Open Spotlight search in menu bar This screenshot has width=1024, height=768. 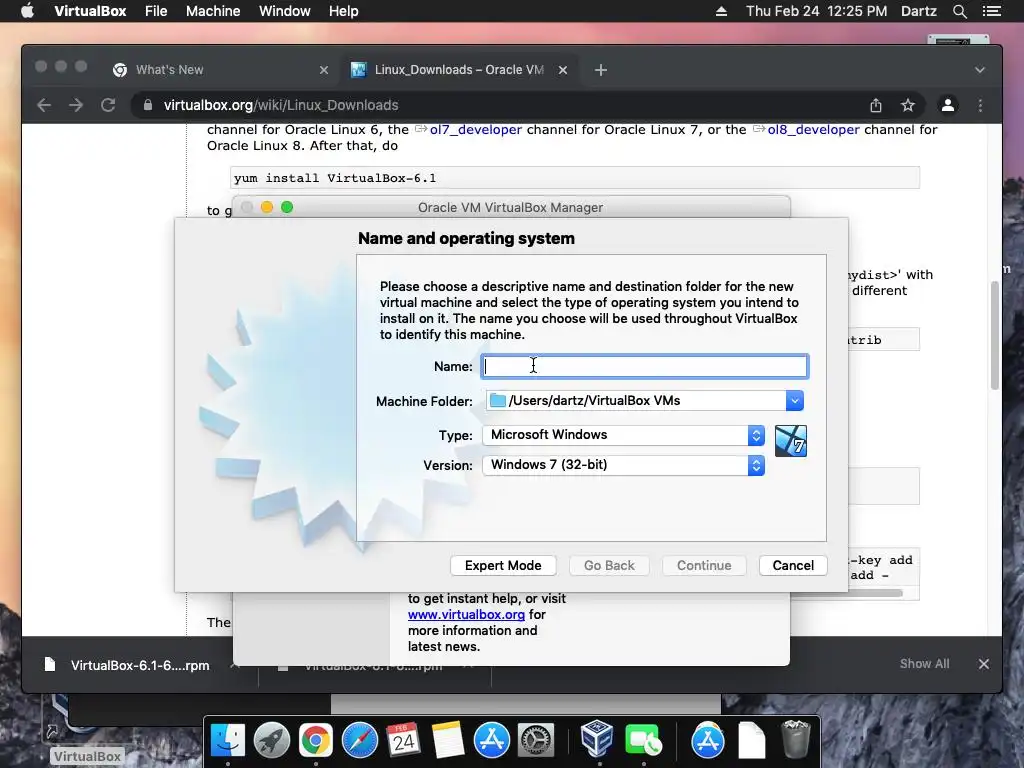[x=959, y=11]
